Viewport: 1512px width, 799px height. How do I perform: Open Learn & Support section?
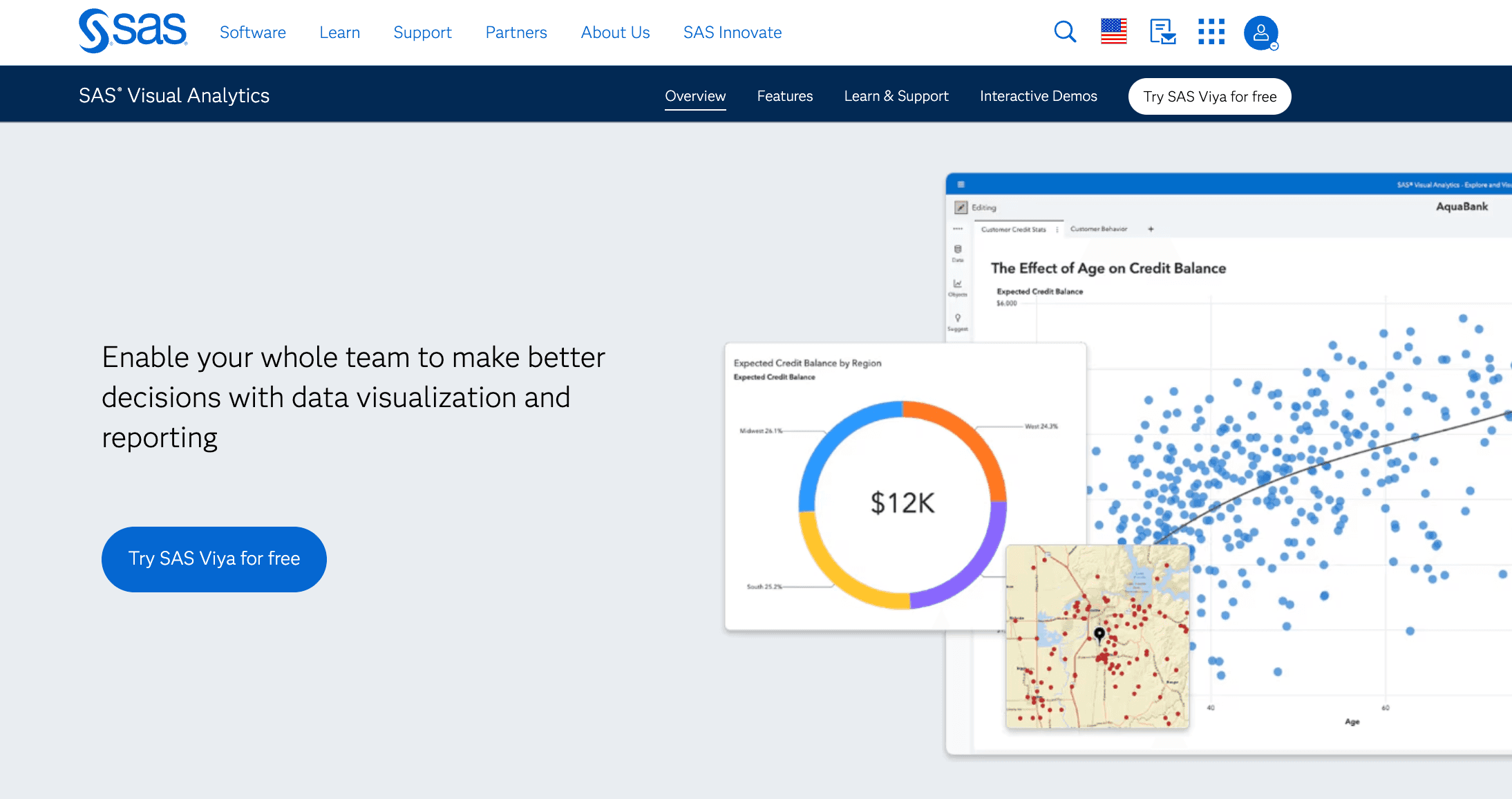(896, 96)
